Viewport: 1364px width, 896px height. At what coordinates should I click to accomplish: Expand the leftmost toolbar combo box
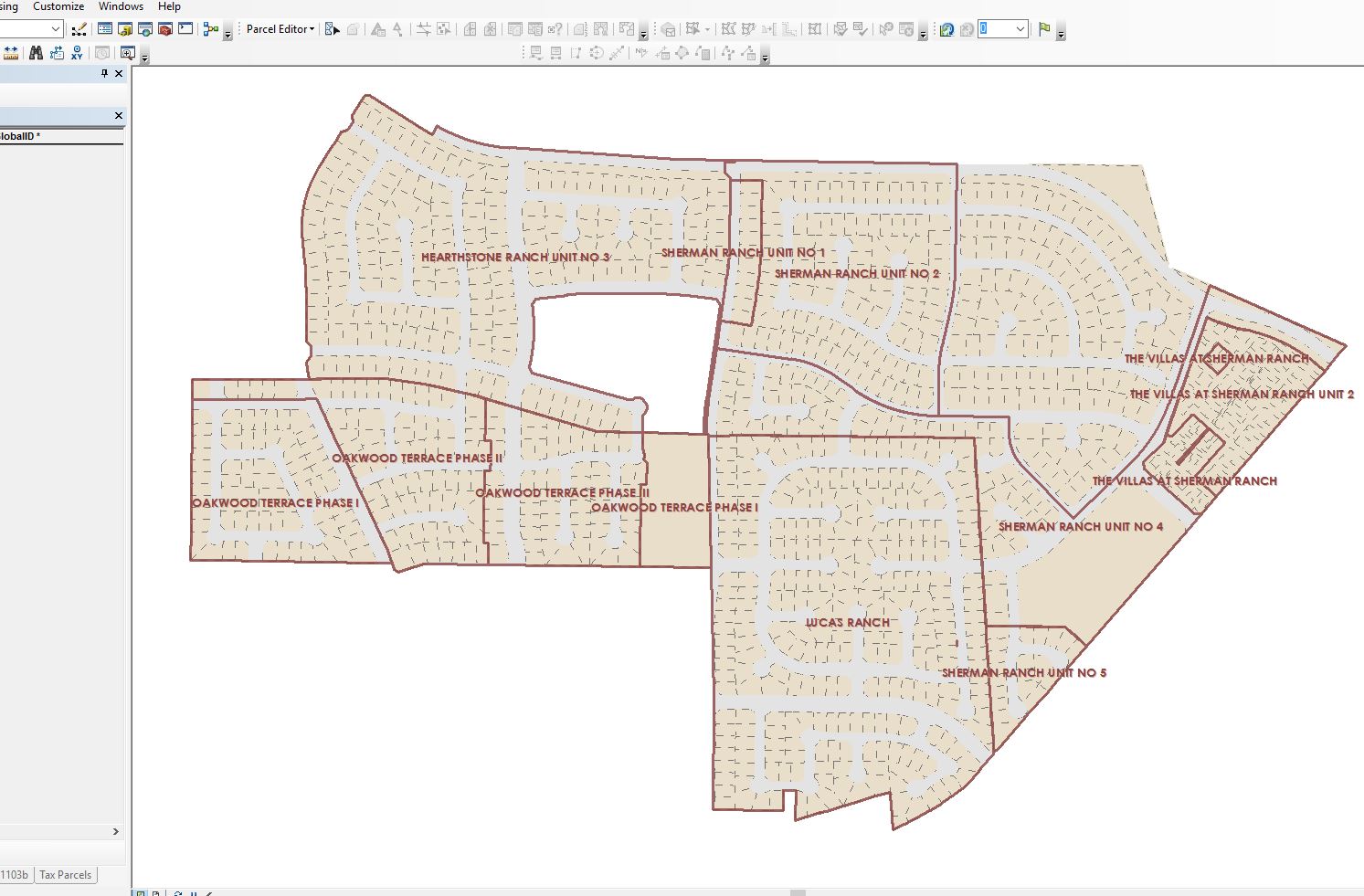click(56, 29)
